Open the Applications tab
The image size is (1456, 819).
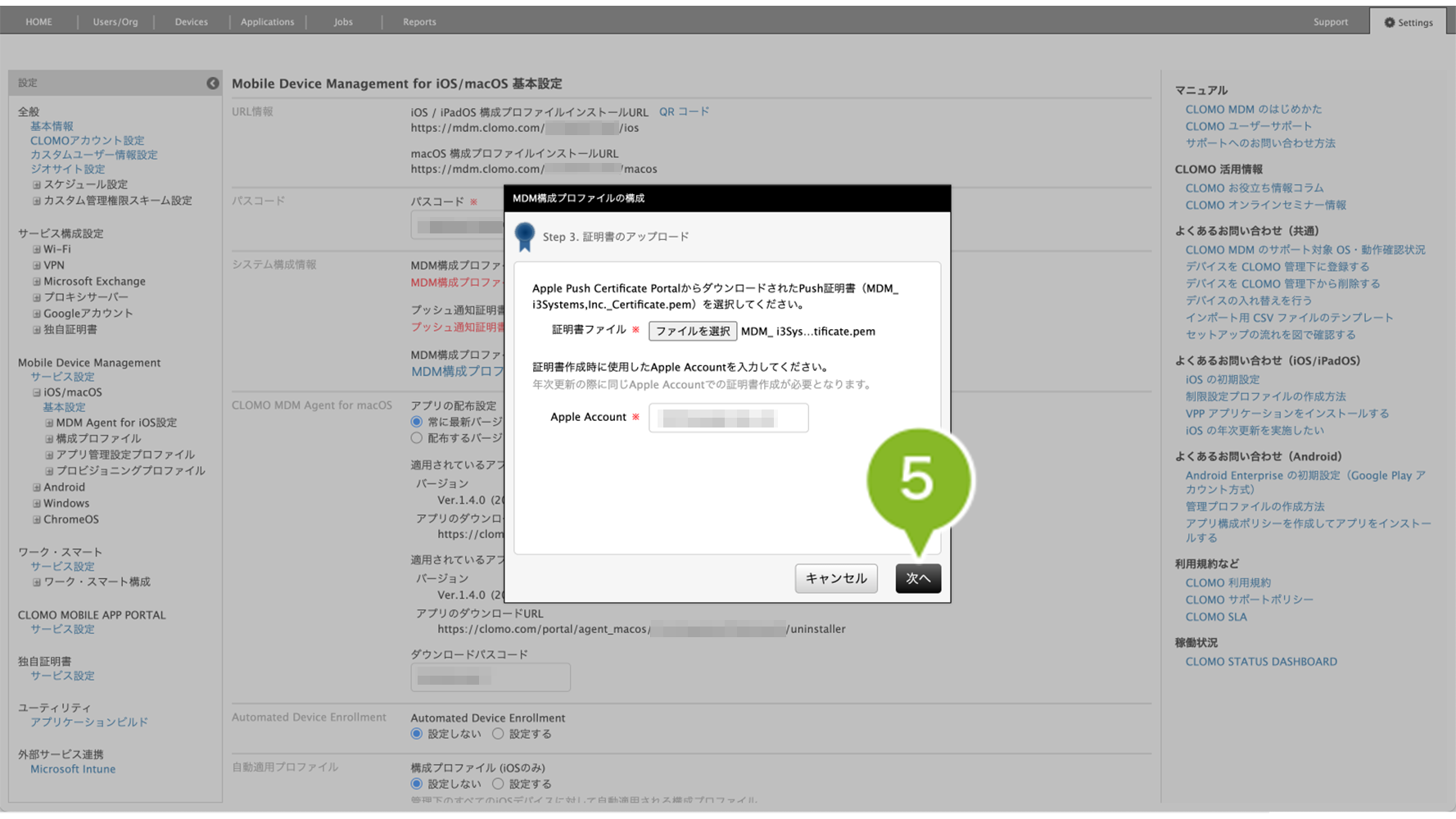(x=267, y=22)
